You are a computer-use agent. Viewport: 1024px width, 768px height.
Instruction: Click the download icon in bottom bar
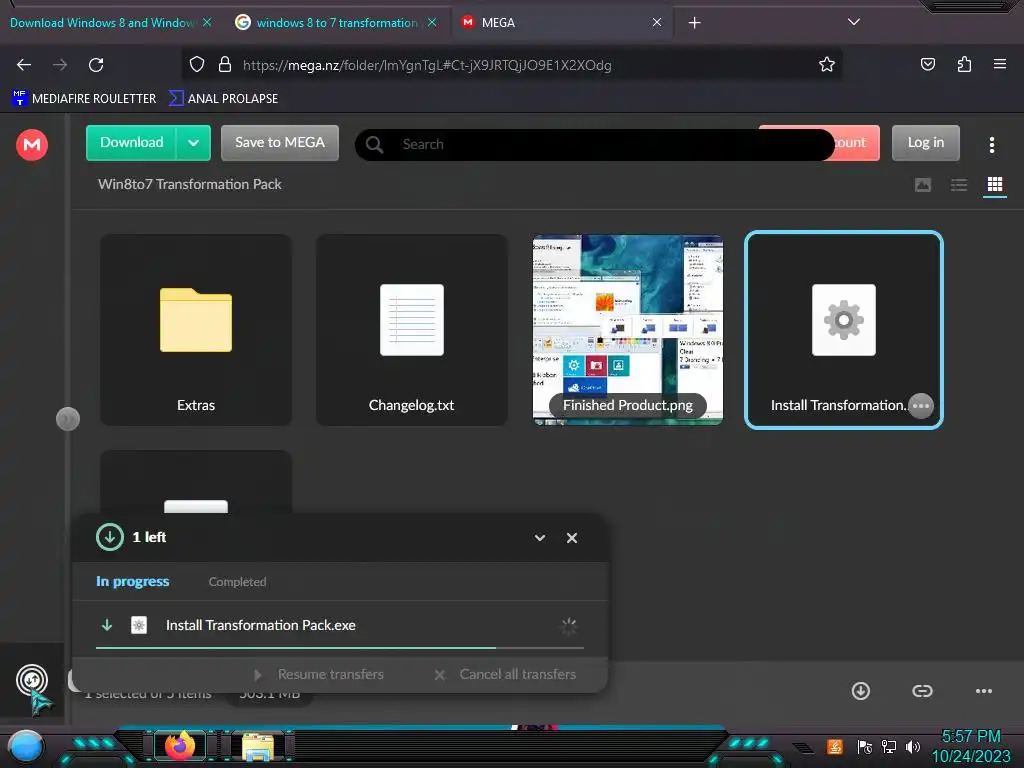pos(861,691)
